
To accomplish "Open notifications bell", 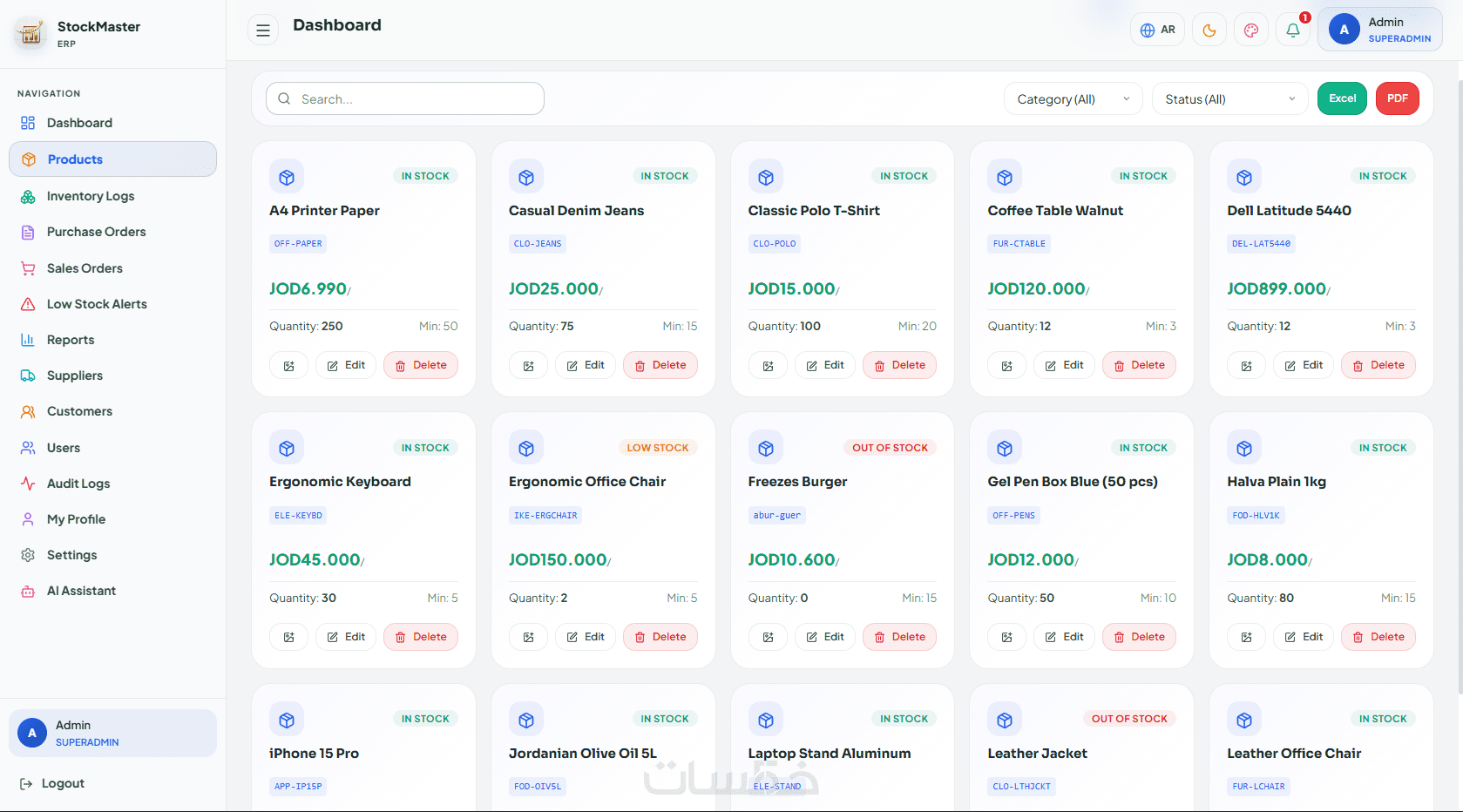I will click(x=1292, y=30).
